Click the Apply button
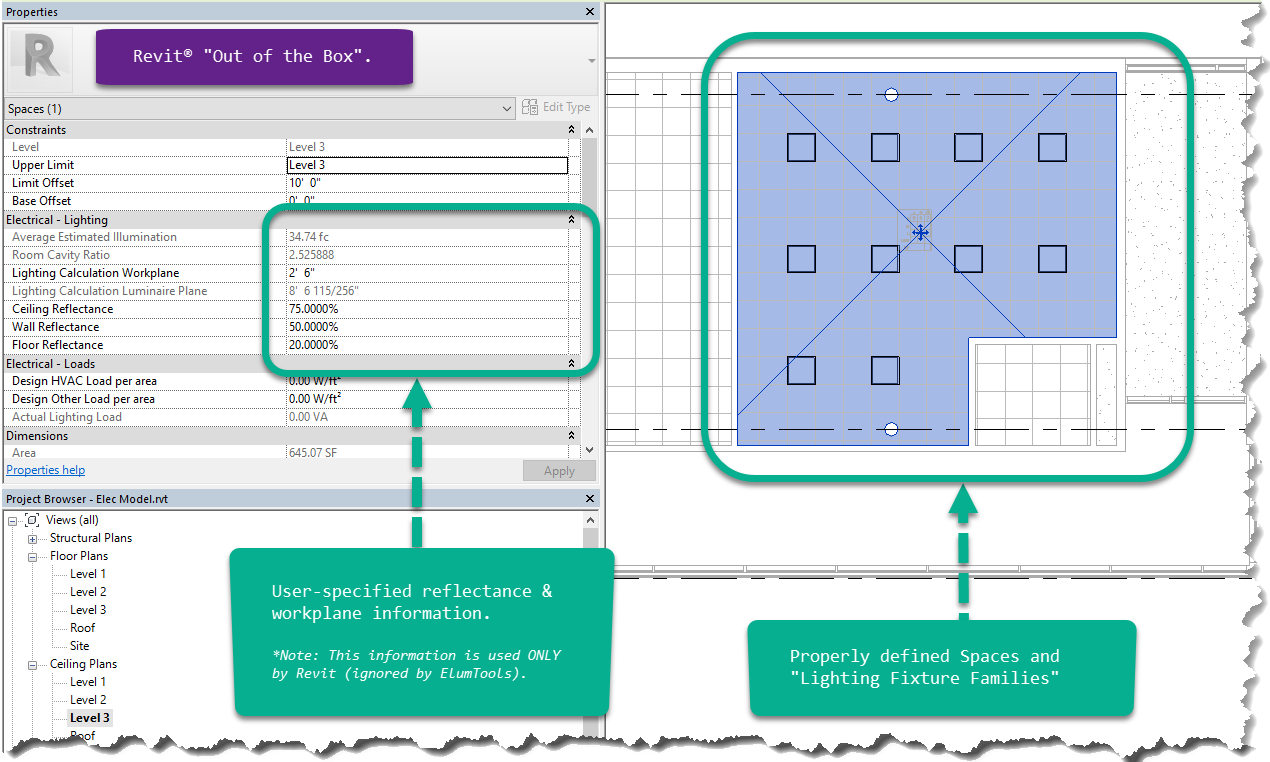This screenshot has height=762, width=1270. pos(559,471)
